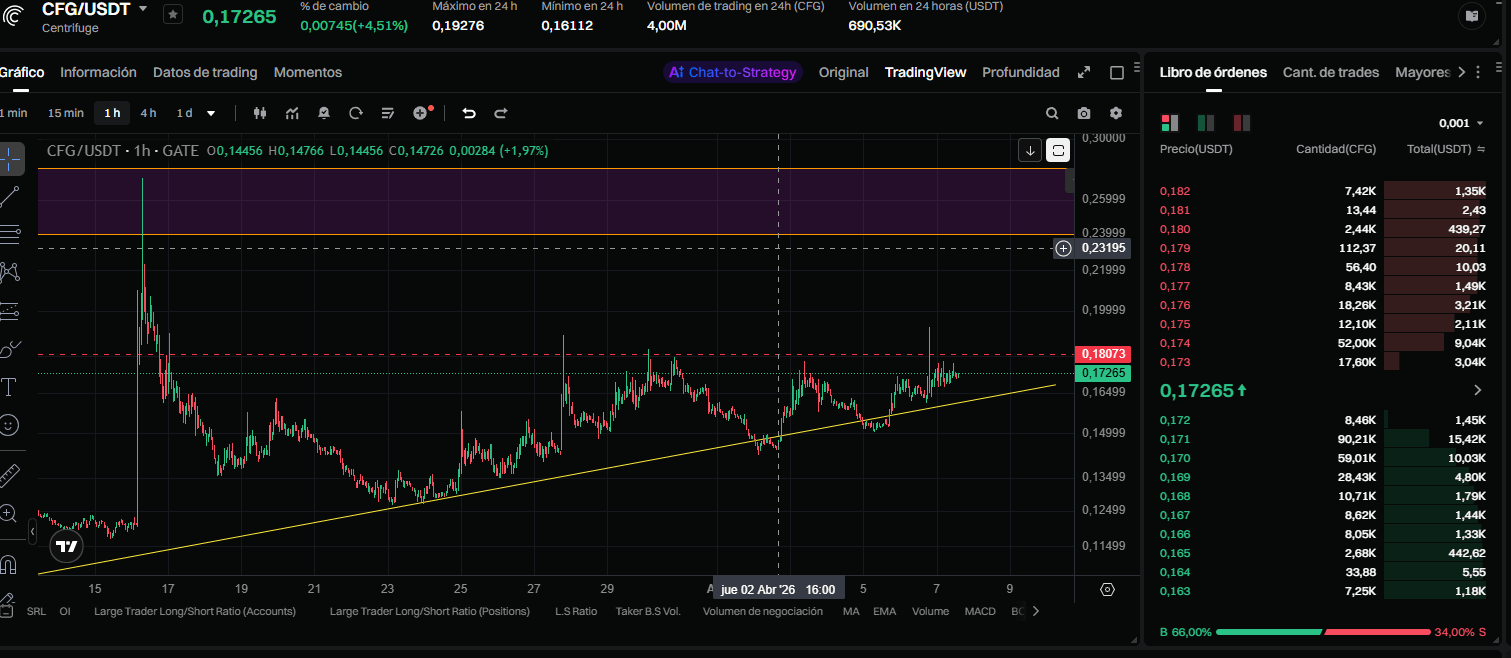Add CFG/USDT to favorites star
Viewport: 1511px width, 658px height.
[x=173, y=14]
